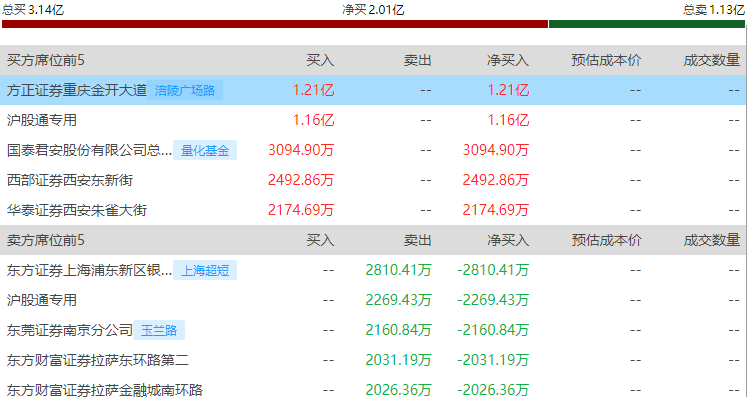
Task: Click the 玉兰路 tag
Action: tap(159, 330)
